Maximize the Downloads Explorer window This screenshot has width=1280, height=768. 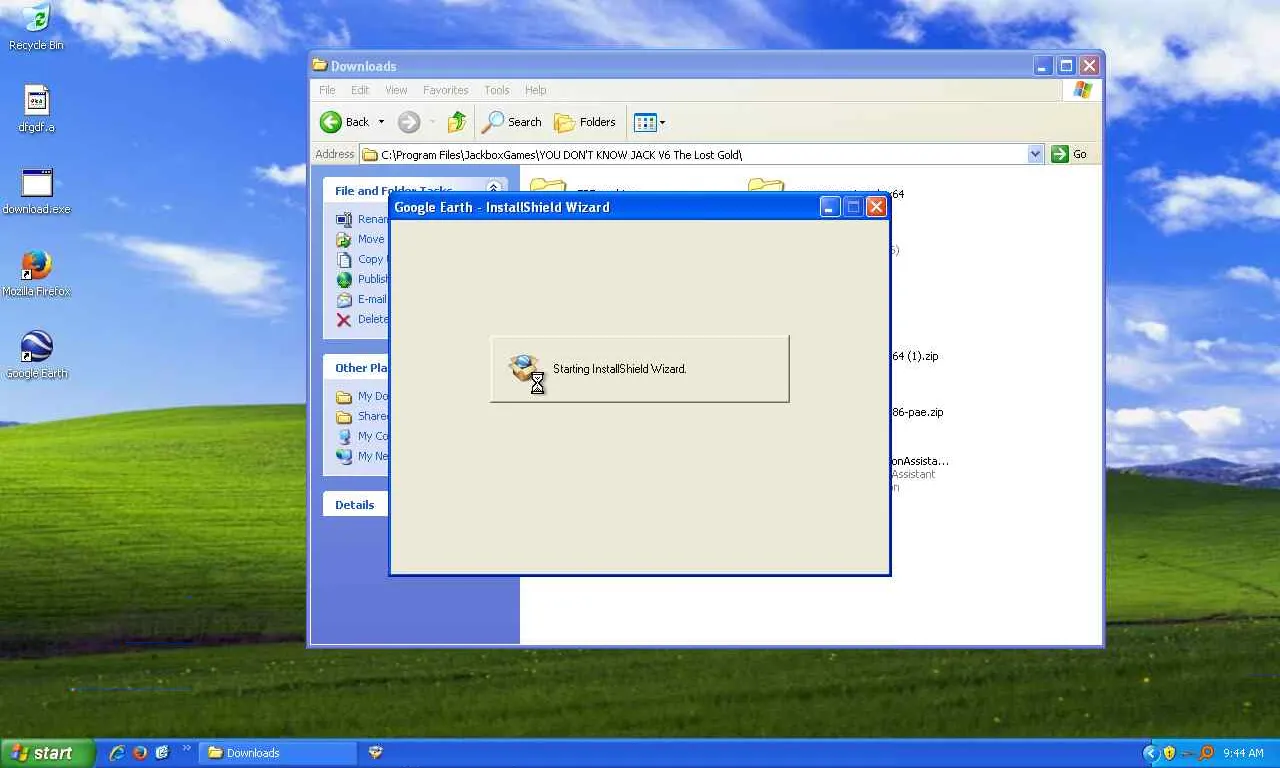click(x=1066, y=66)
